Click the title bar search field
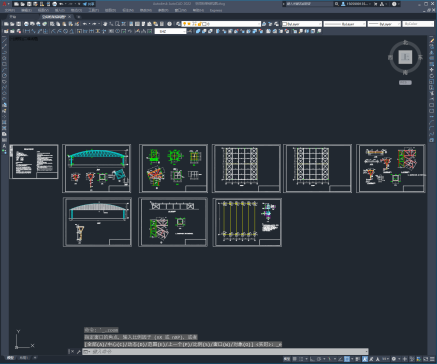Viewport: 437px width, 364px height. (308, 4)
